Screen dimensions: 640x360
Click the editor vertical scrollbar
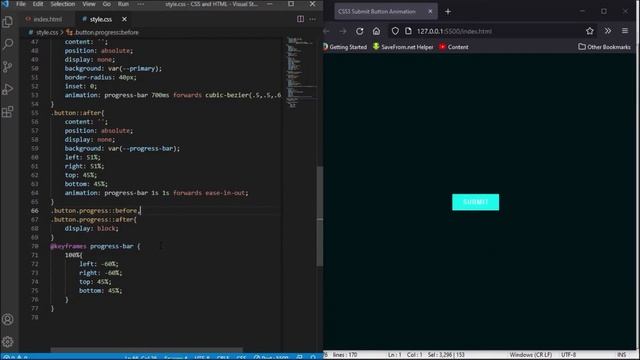click(320, 216)
